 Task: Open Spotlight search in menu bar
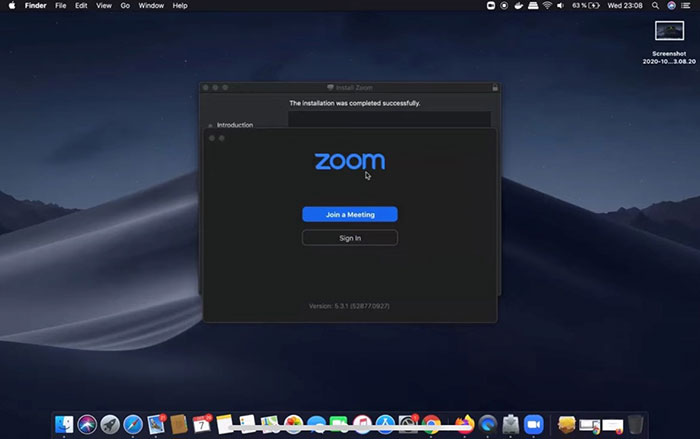(655, 6)
